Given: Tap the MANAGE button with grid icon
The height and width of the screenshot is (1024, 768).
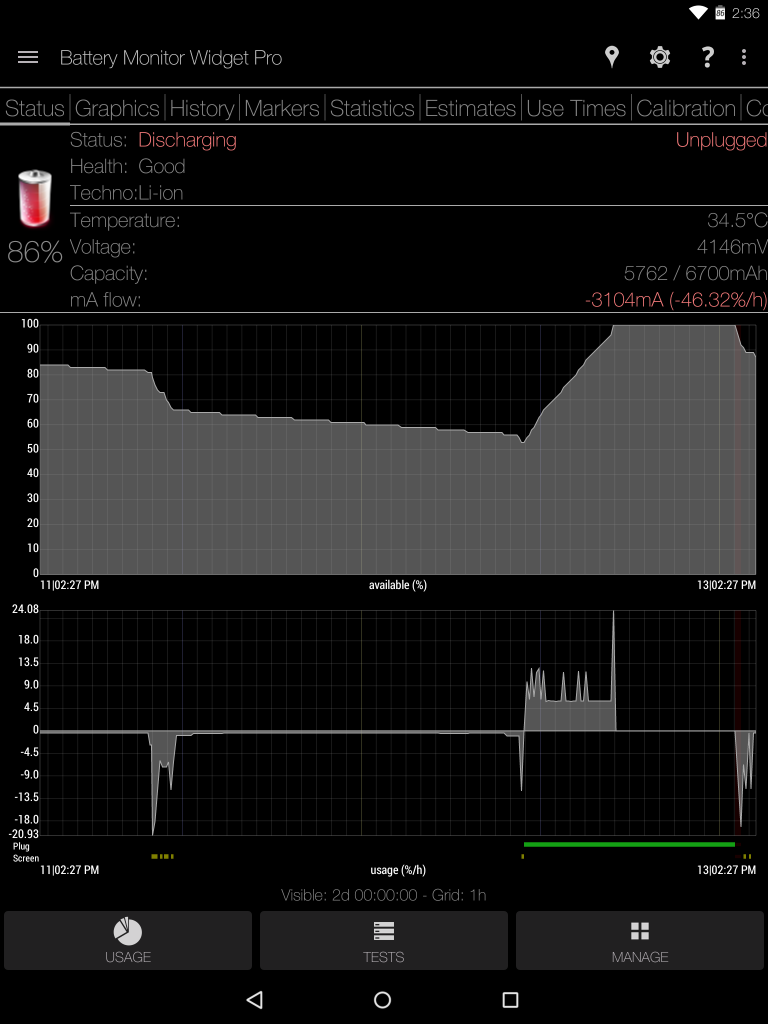Looking at the screenshot, I should coord(640,940).
